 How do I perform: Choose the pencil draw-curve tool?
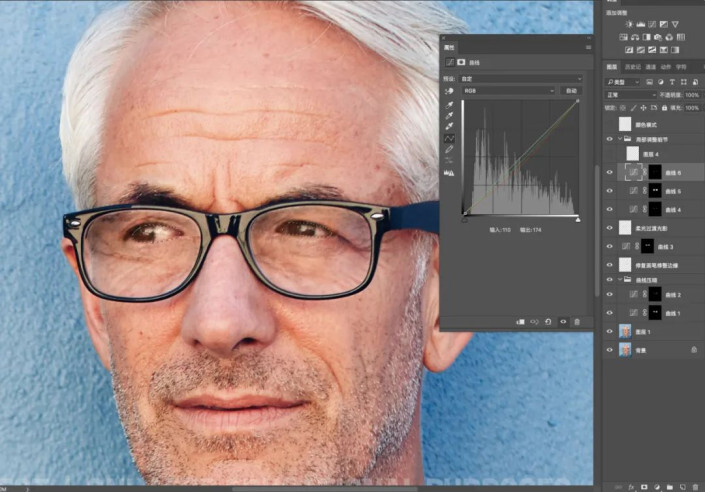(x=449, y=150)
